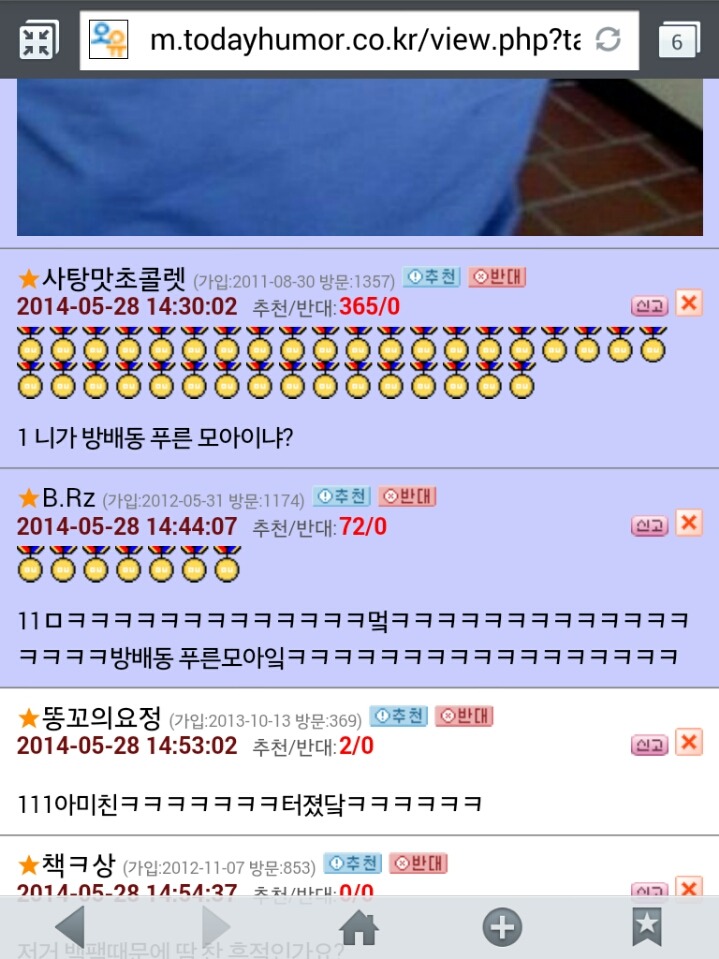The width and height of the screenshot is (719, 959).
Task: Go back with the left arrow
Action: pyautogui.click(x=69, y=927)
